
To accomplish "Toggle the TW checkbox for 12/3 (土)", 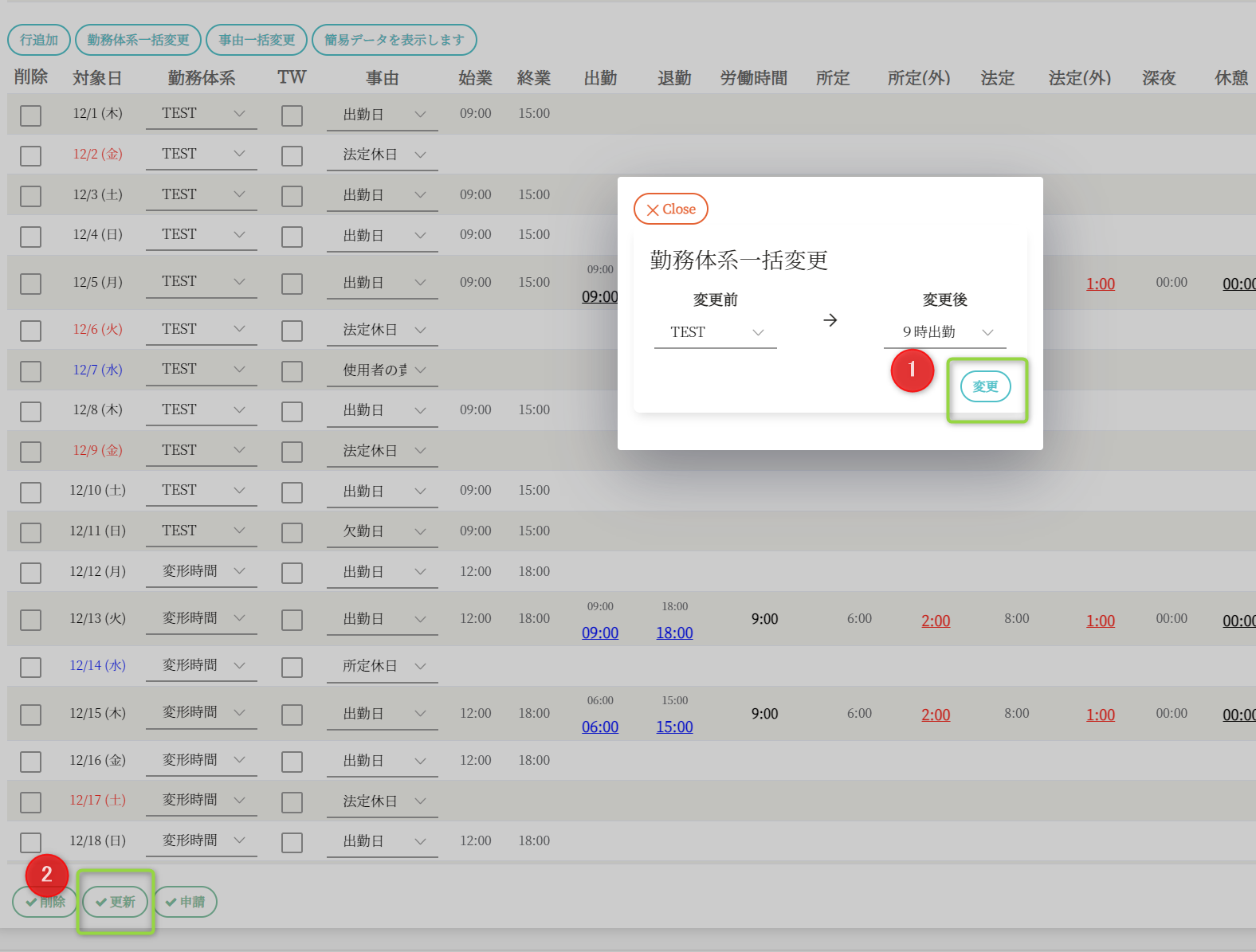I will 292,196.
